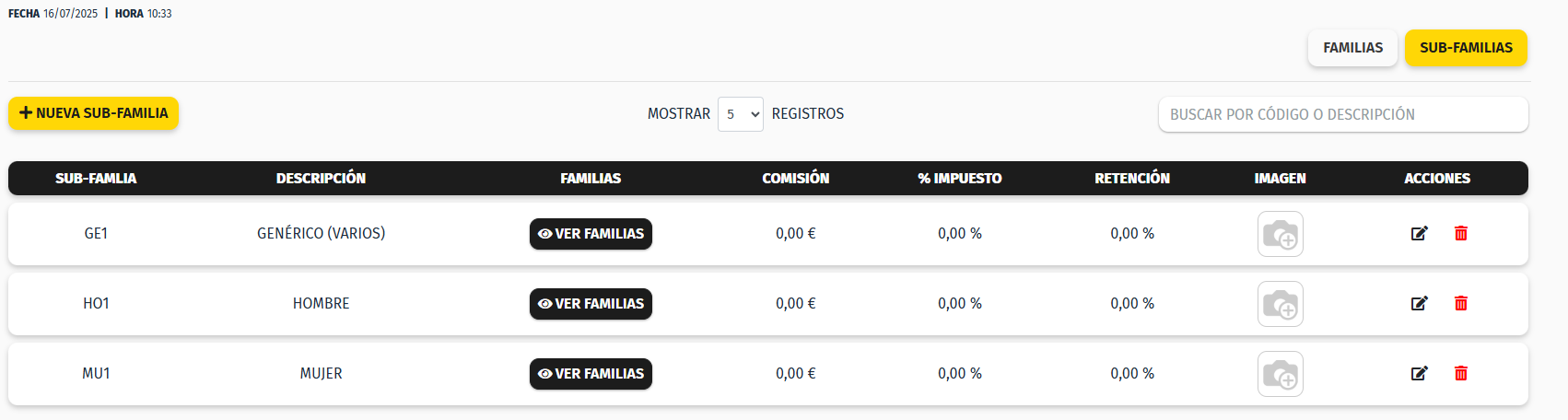Edit the GE1 sub-family row
Viewport: 1568px width, 420px height.
click(x=1419, y=234)
